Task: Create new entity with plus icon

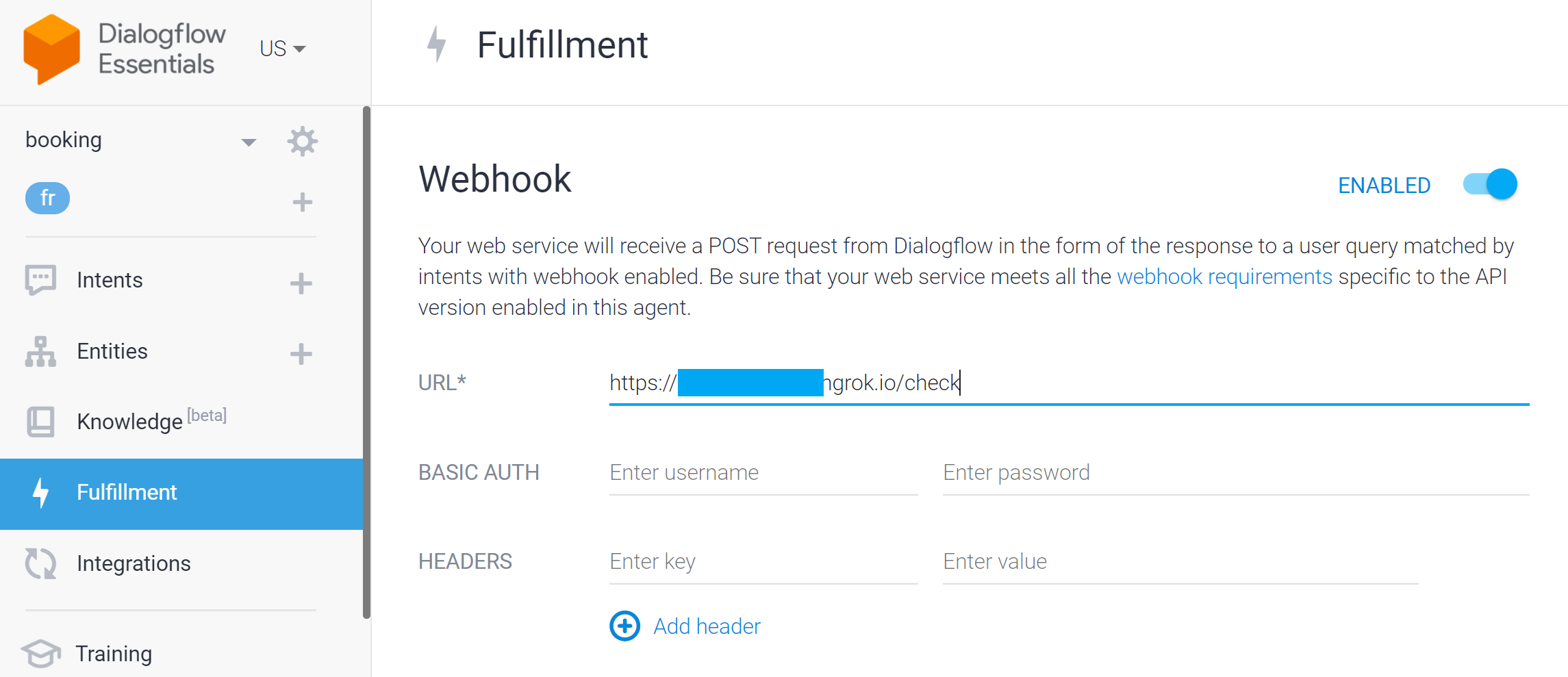Action: (x=301, y=354)
